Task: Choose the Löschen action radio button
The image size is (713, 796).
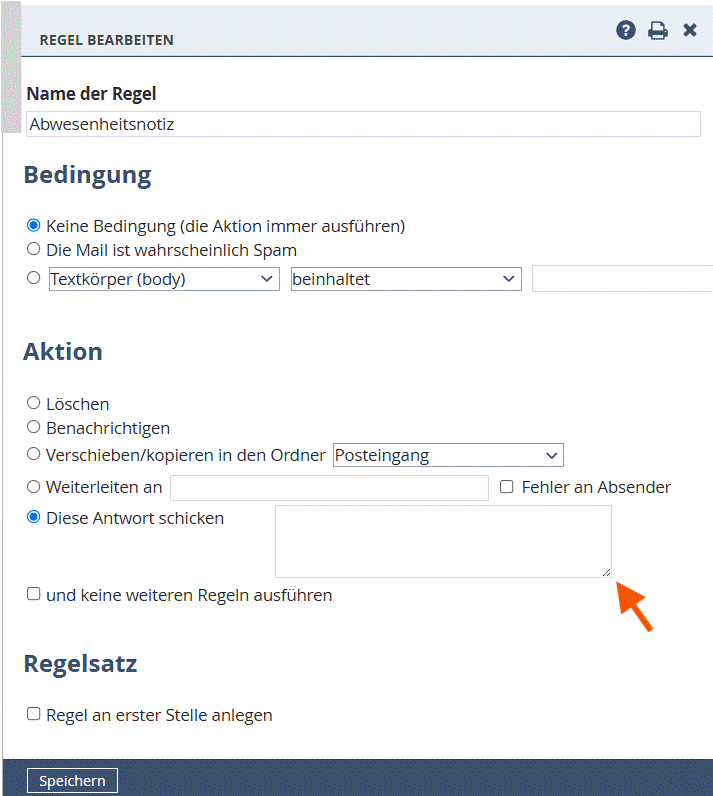Action: click(x=34, y=404)
